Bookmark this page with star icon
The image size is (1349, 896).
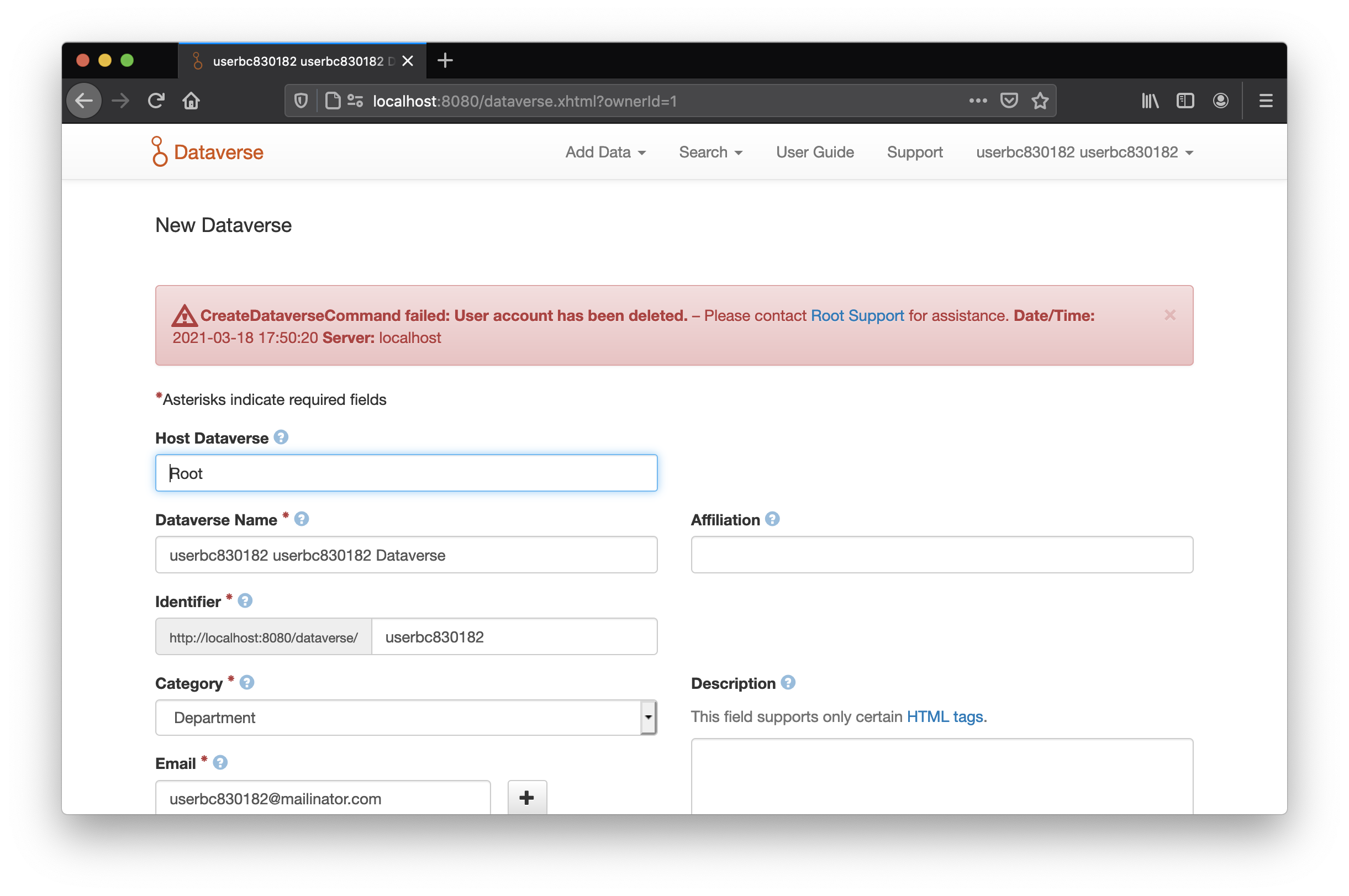[x=1040, y=101]
